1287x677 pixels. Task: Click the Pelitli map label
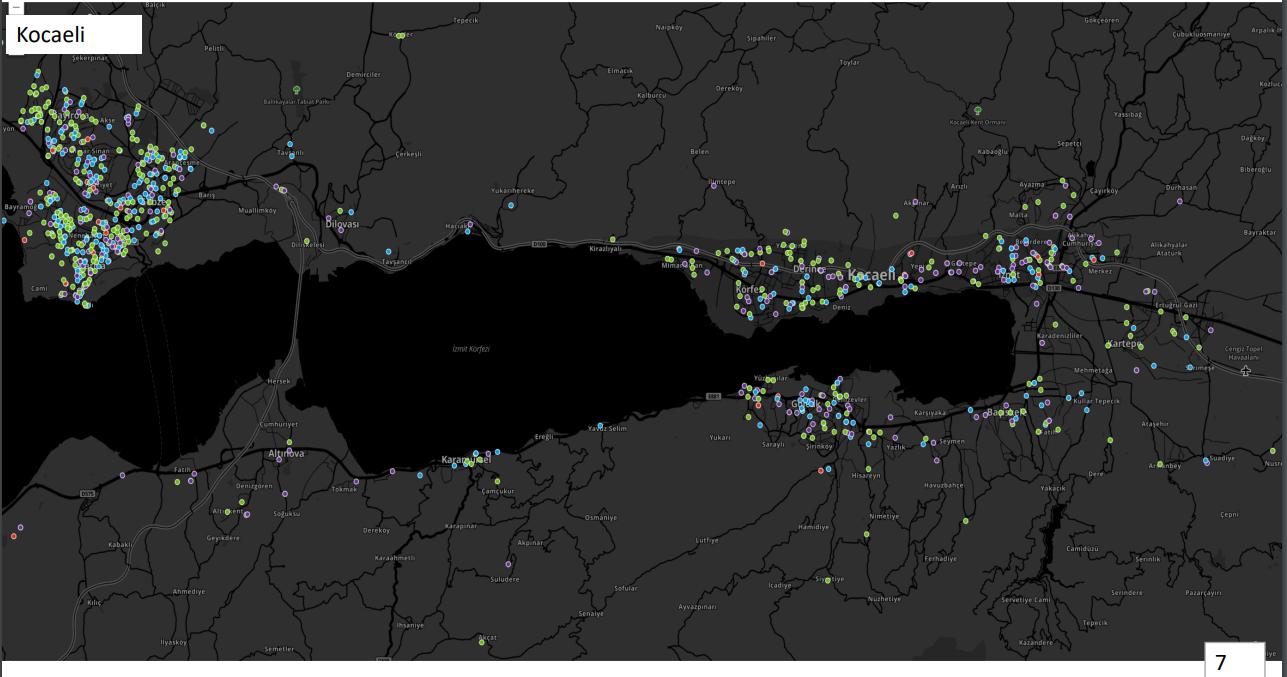214,48
